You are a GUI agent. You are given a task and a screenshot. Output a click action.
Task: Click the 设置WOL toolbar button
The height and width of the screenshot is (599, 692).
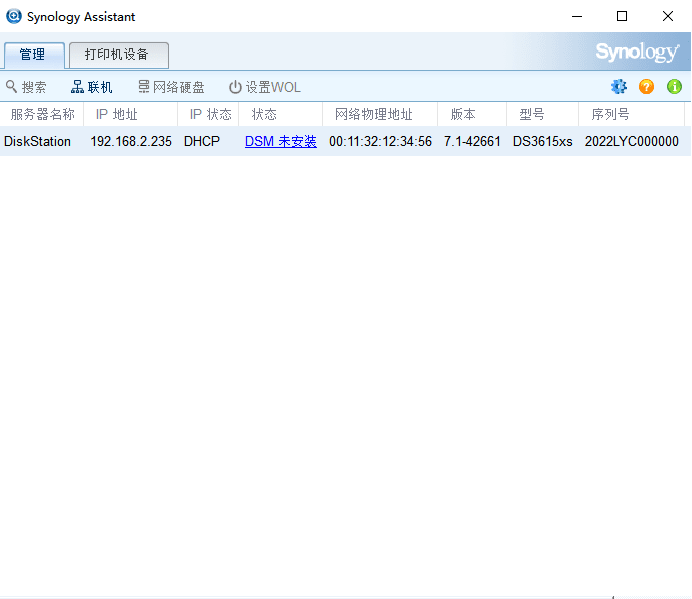pos(265,87)
